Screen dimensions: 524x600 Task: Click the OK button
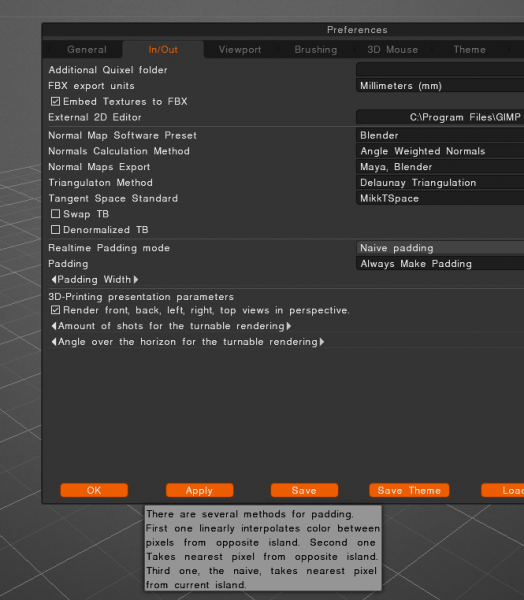click(x=94, y=490)
